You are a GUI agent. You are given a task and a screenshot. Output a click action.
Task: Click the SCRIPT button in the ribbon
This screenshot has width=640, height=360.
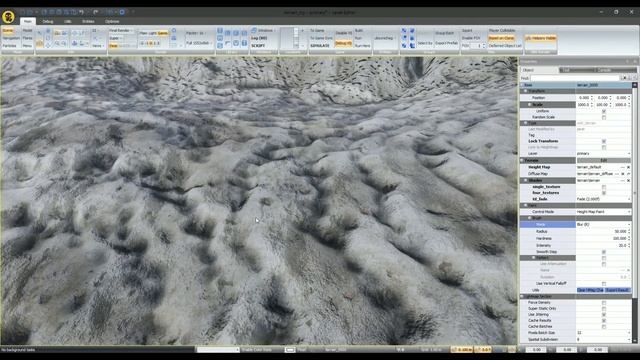coord(258,46)
